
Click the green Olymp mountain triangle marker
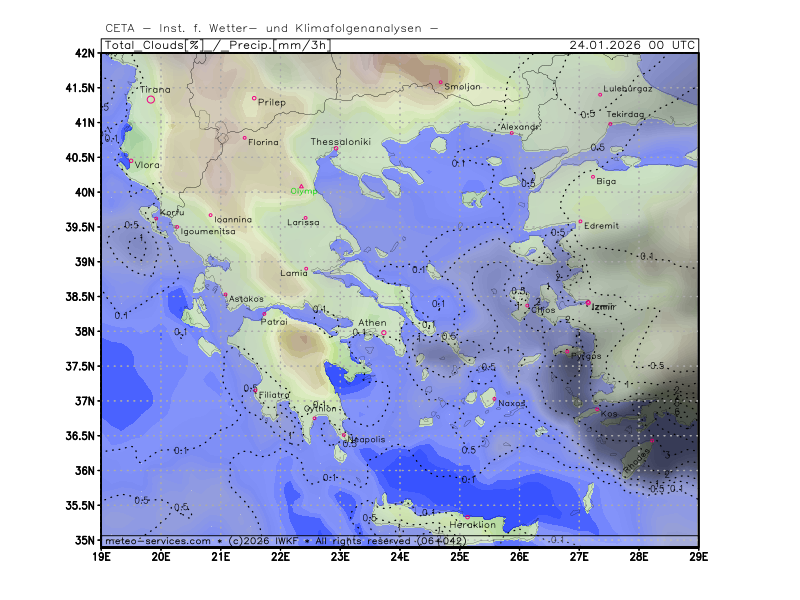pos(301,186)
